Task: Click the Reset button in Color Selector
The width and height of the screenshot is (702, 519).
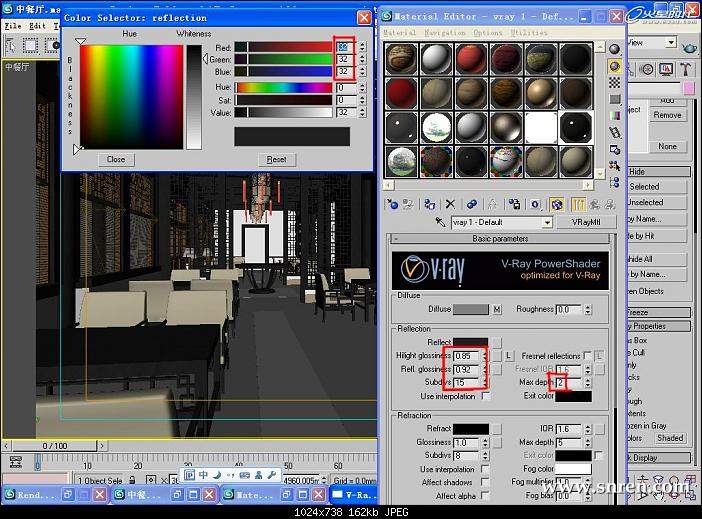Action: pos(276,160)
